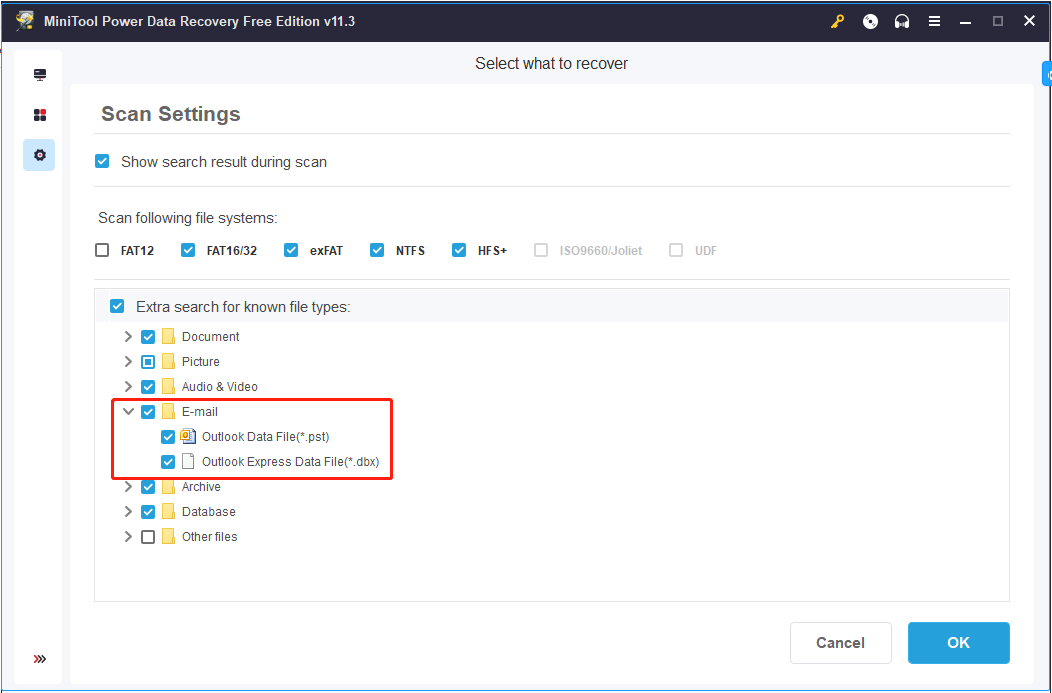Open the hamburger menu in title bar

tap(934, 21)
